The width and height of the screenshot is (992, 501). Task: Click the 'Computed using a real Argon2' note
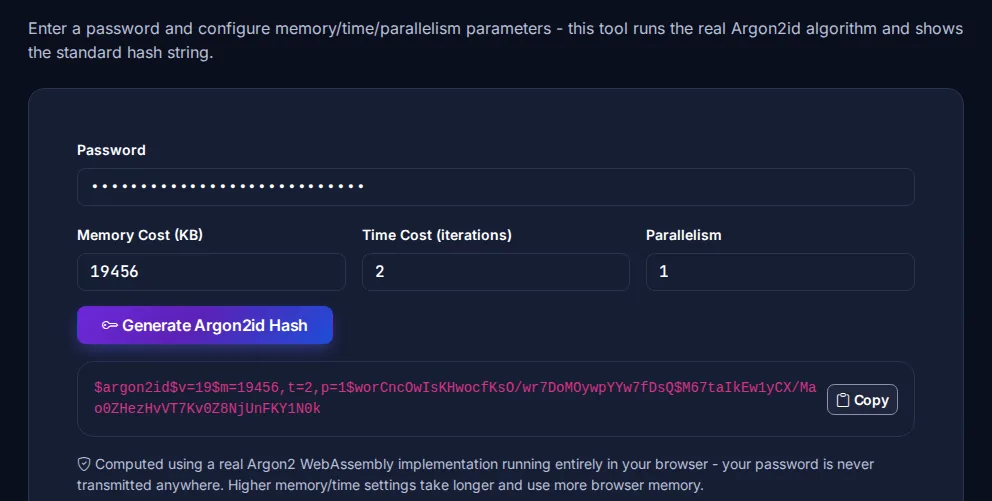tap(475, 474)
